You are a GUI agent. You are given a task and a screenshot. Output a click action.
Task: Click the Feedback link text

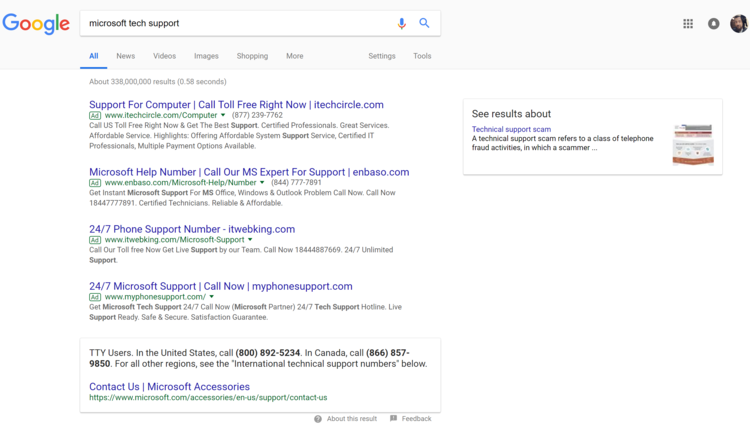point(416,419)
